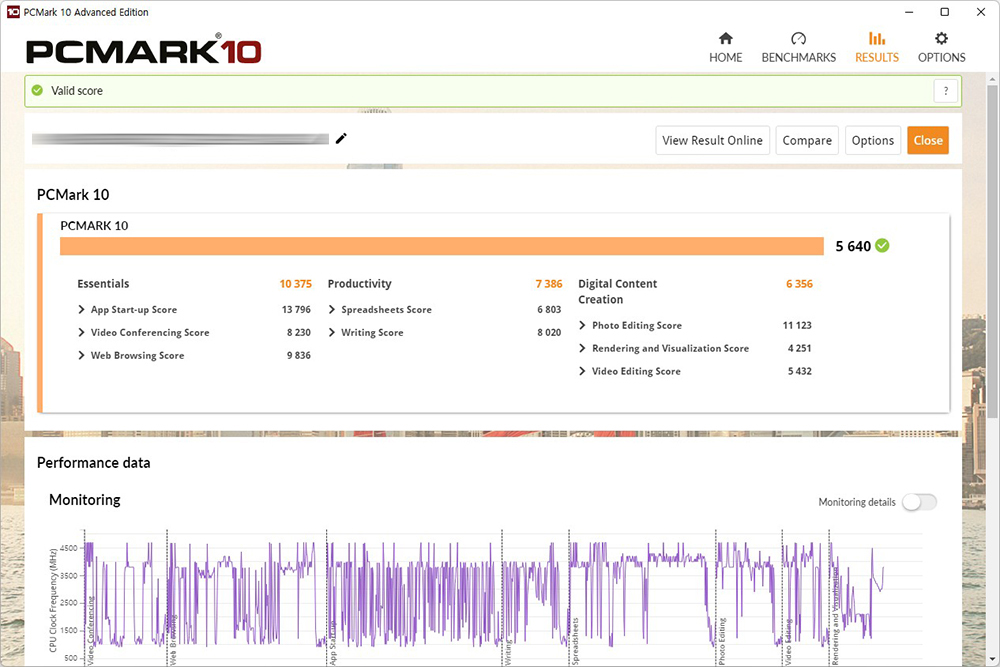Switch to the RESULTS tab label
The height and width of the screenshot is (667, 1000).
pos(877,57)
